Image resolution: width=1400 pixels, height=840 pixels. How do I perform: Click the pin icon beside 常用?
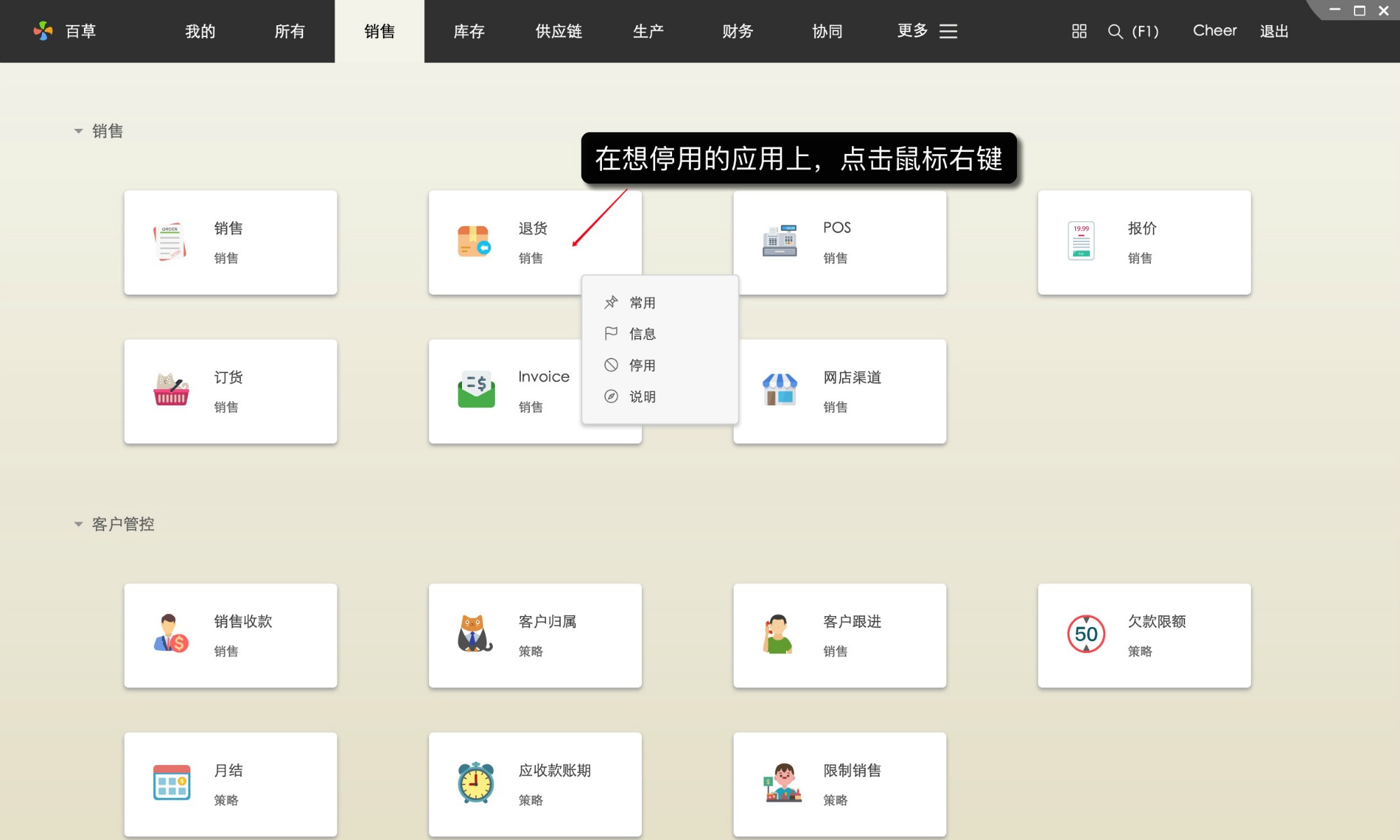click(611, 302)
